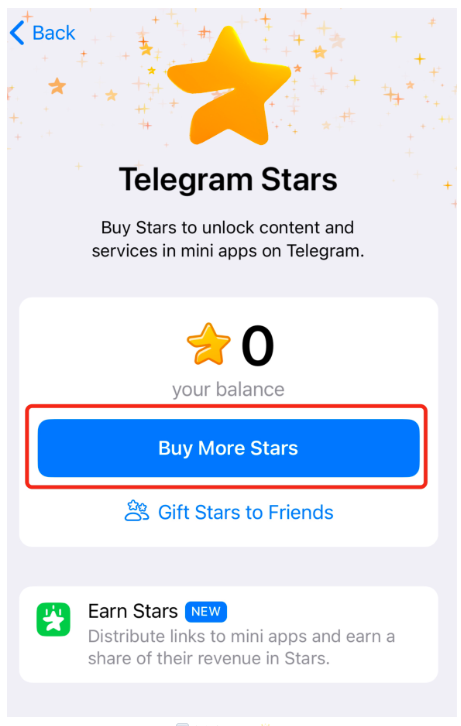Tap the small star icon beside balance

coord(208,344)
